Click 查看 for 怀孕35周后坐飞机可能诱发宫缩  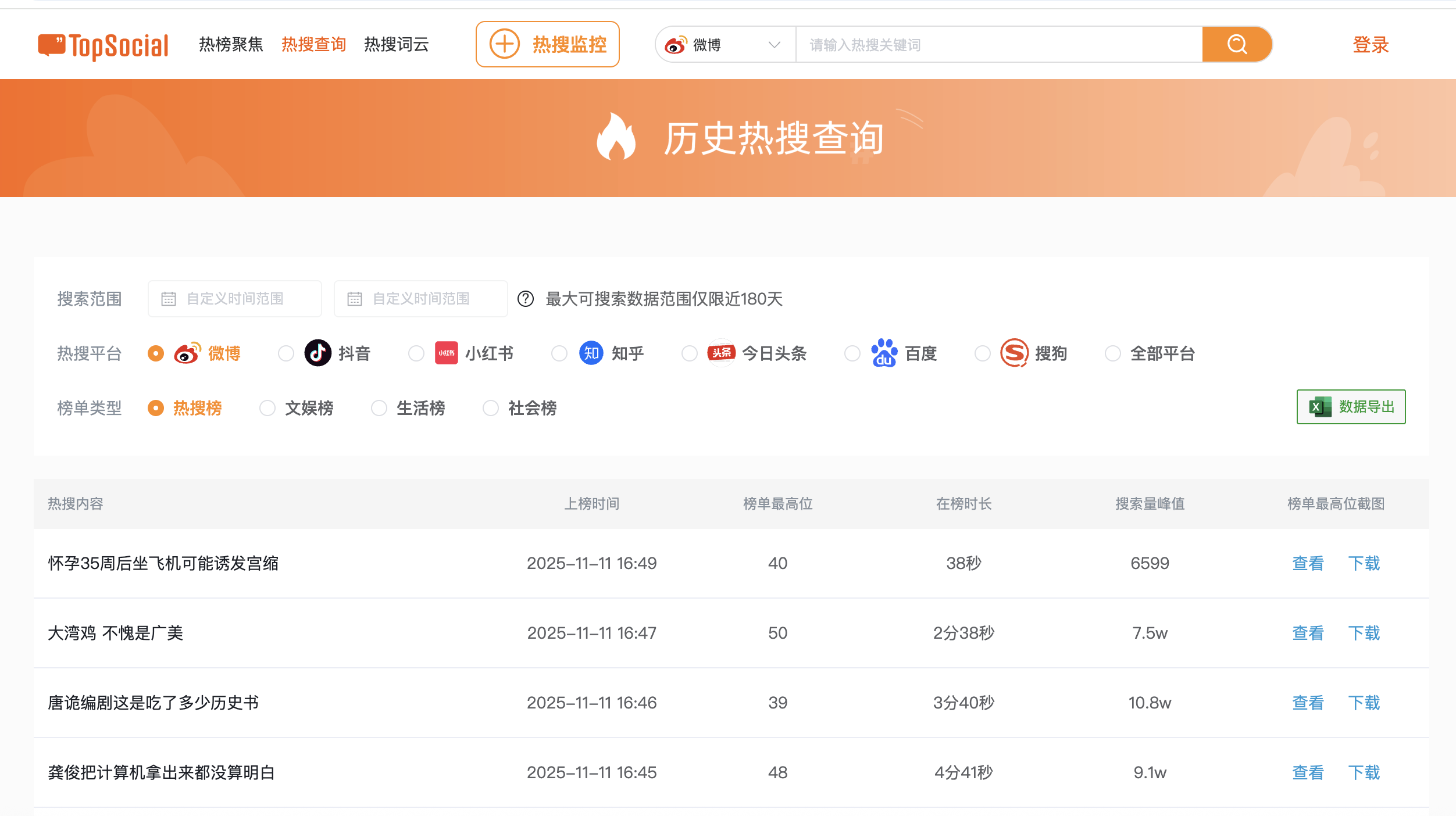pos(1308,563)
